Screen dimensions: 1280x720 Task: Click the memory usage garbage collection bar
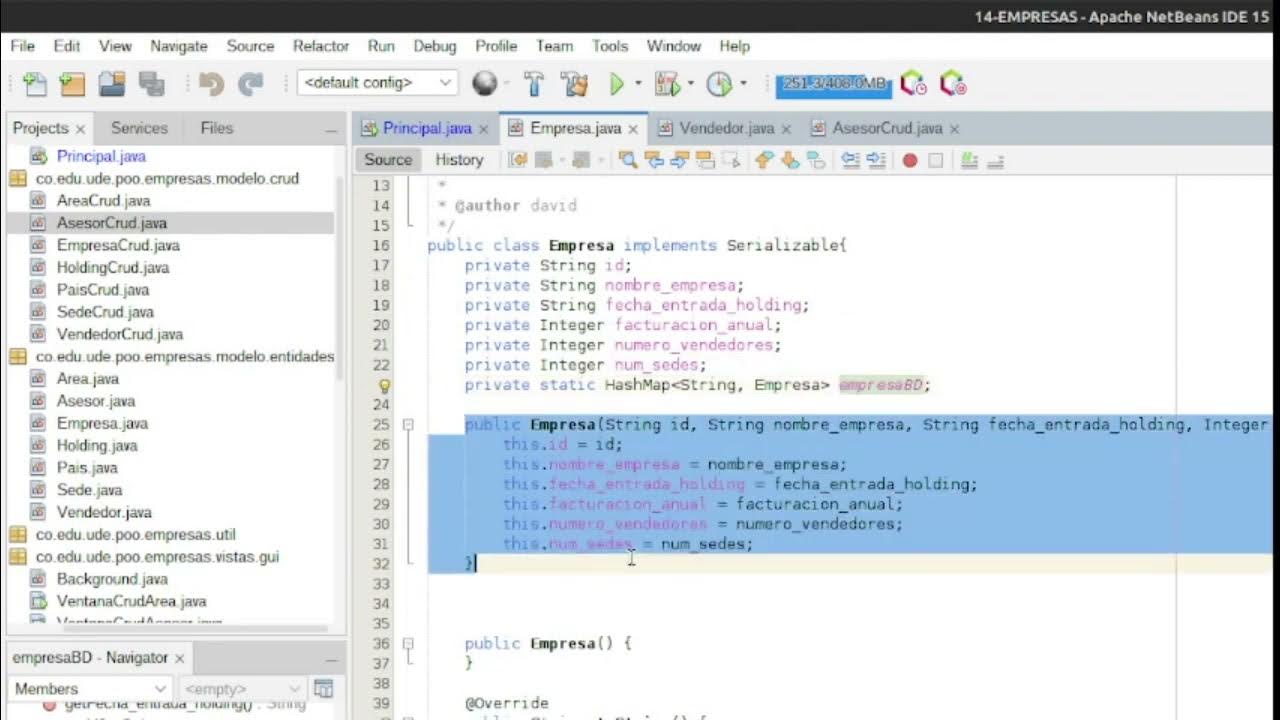(x=833, y=84)
